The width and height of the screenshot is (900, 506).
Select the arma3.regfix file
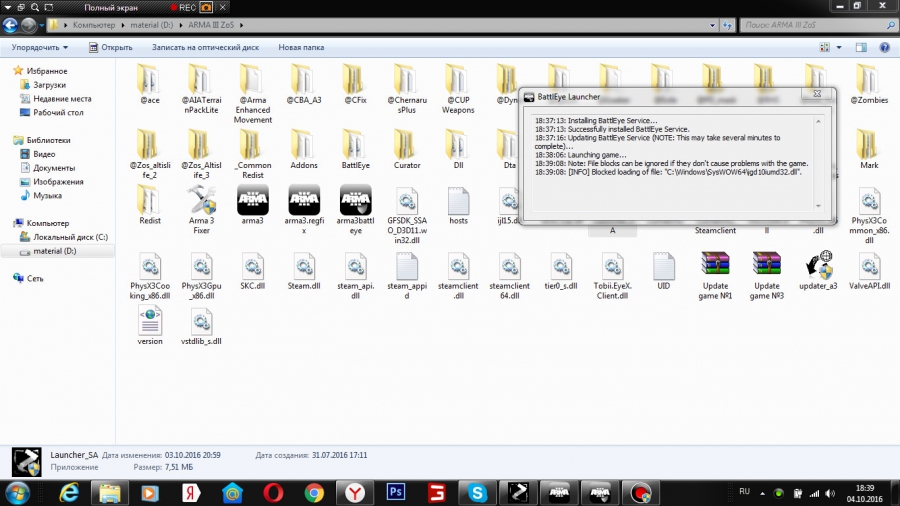click(304, 210)
